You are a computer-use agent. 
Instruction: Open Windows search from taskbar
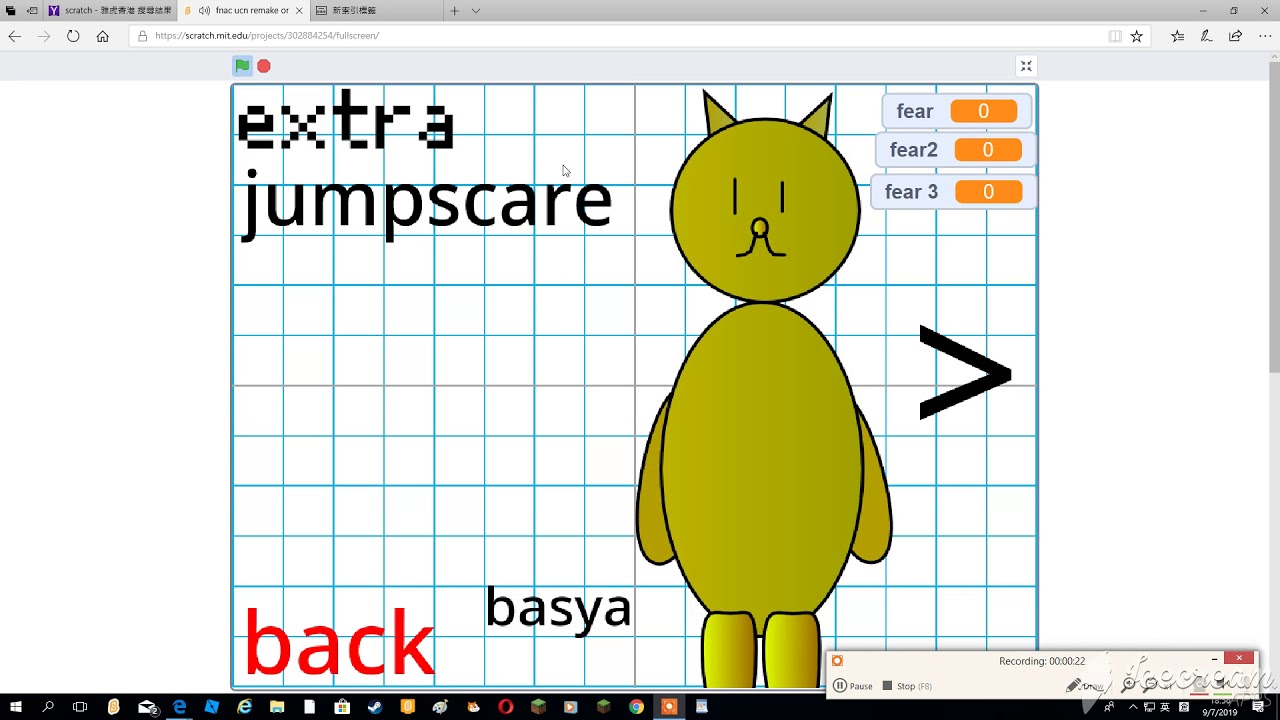pyautogui.click(x=48, y=707)
